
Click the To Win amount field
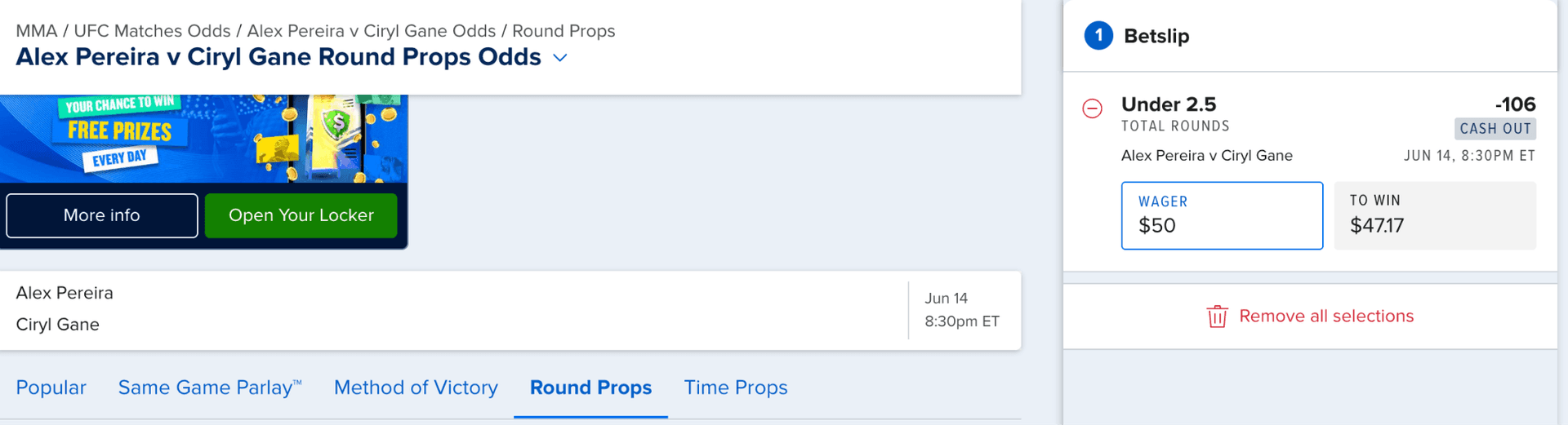click(x=1435, y=216)
